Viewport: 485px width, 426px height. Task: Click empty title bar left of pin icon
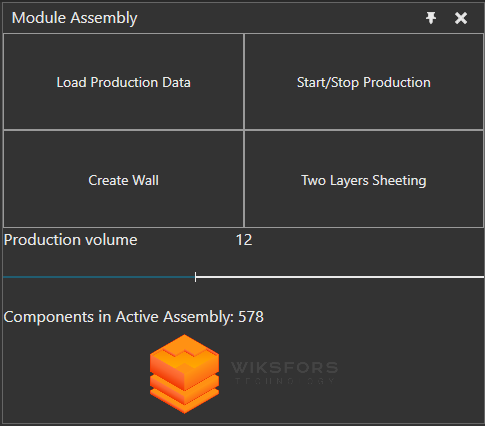click(x=280, y=18)
